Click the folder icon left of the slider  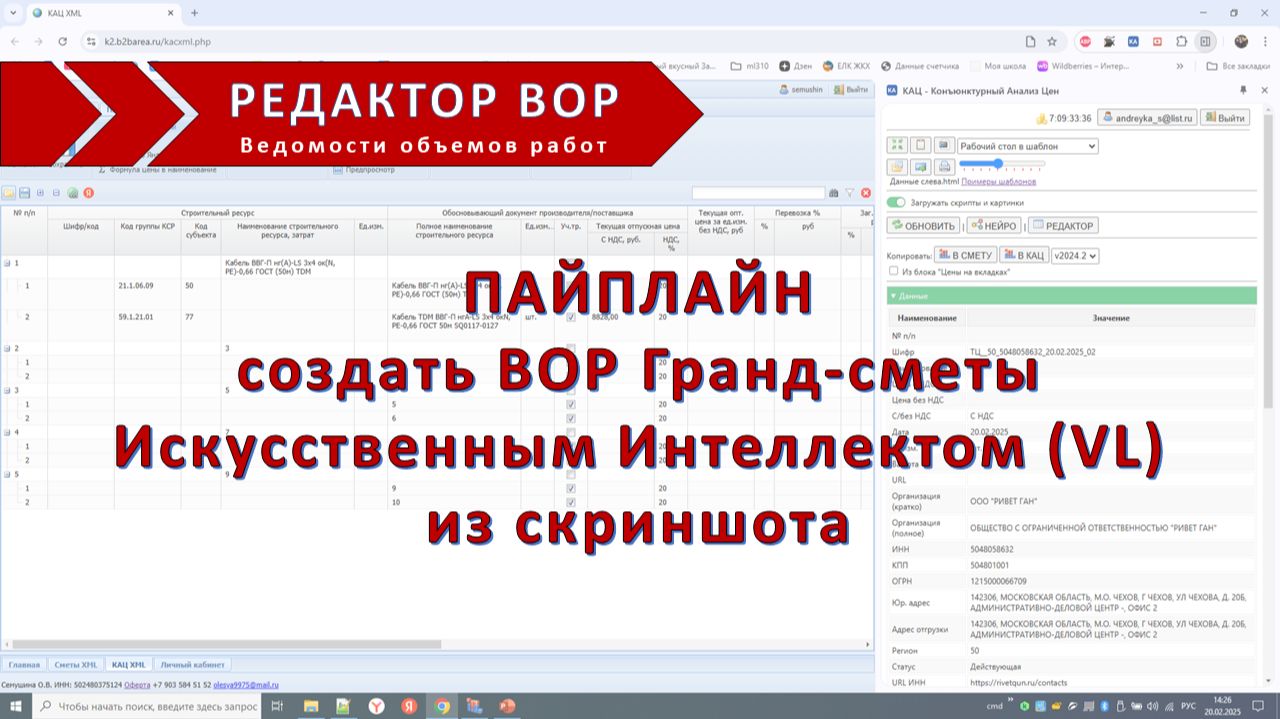[898, 167]
